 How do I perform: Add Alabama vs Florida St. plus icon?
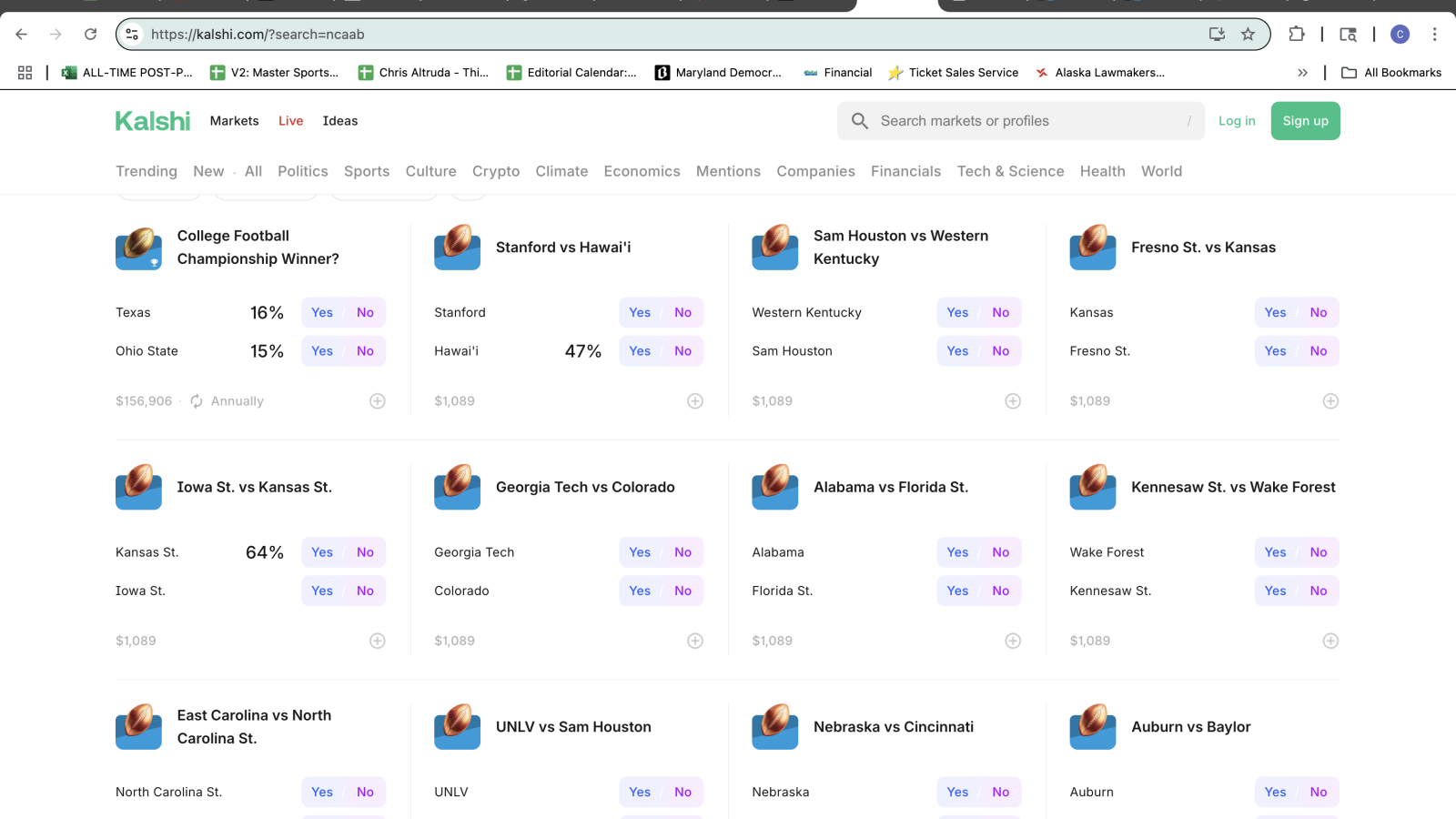pyautogui.click(x=1013, y=642)
